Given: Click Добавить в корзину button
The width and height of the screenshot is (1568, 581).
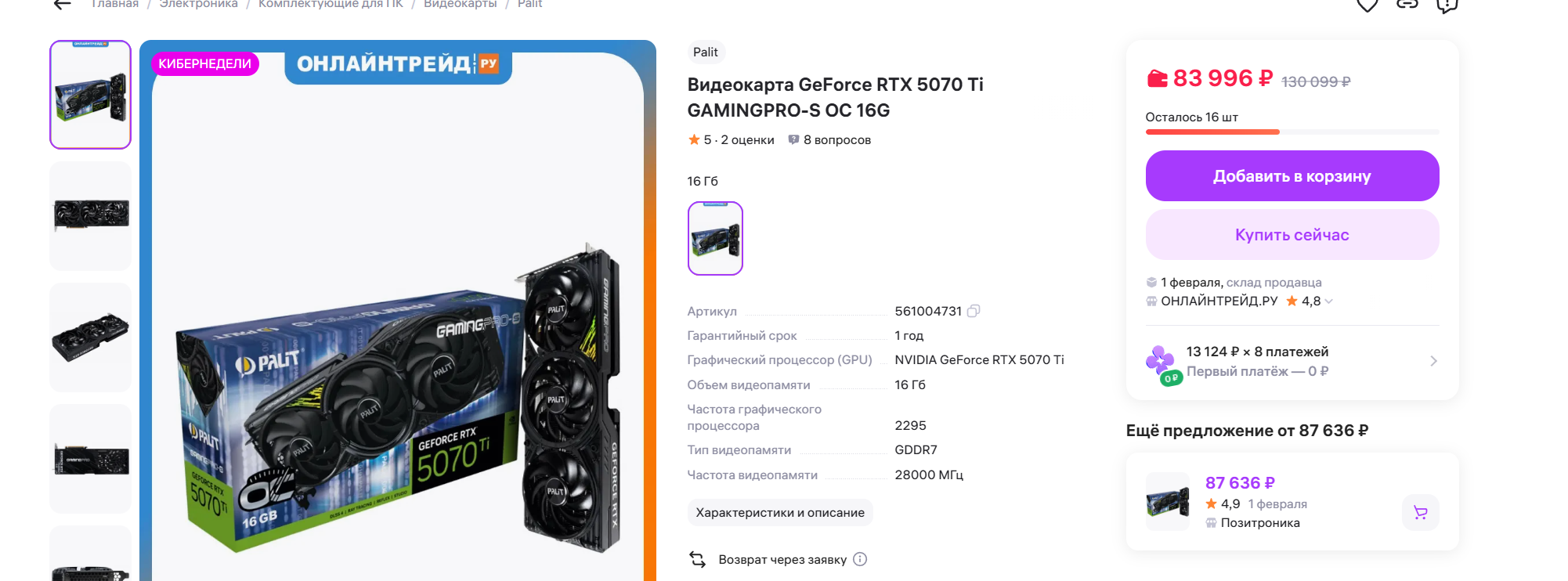Looking at the screenshot, I should [1292, 176].
